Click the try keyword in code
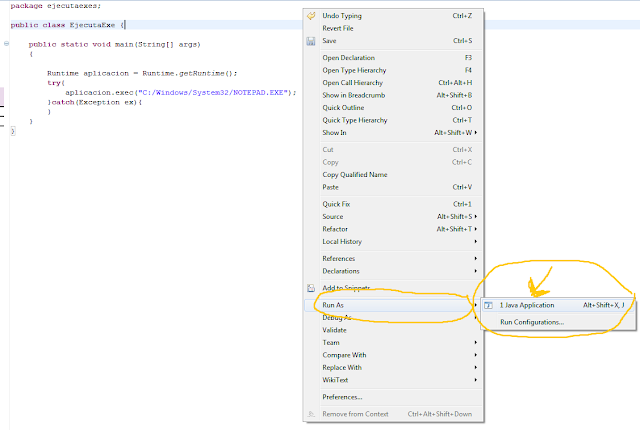 54,83
